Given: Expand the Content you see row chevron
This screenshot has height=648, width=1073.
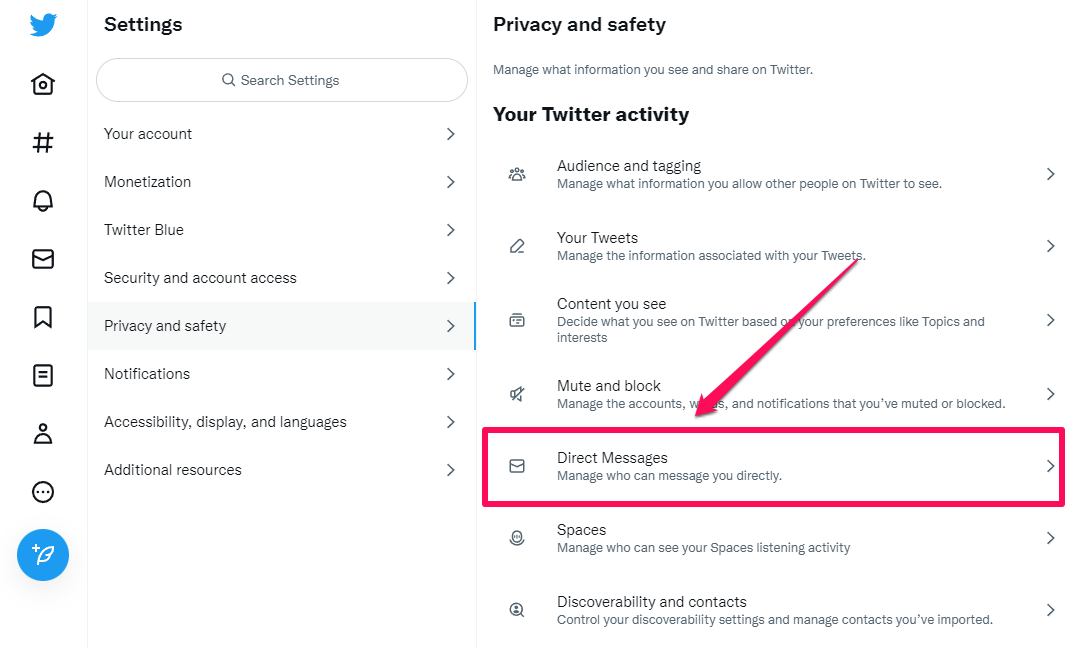Looking at the screenshot, I should [x=1051, y=320].
